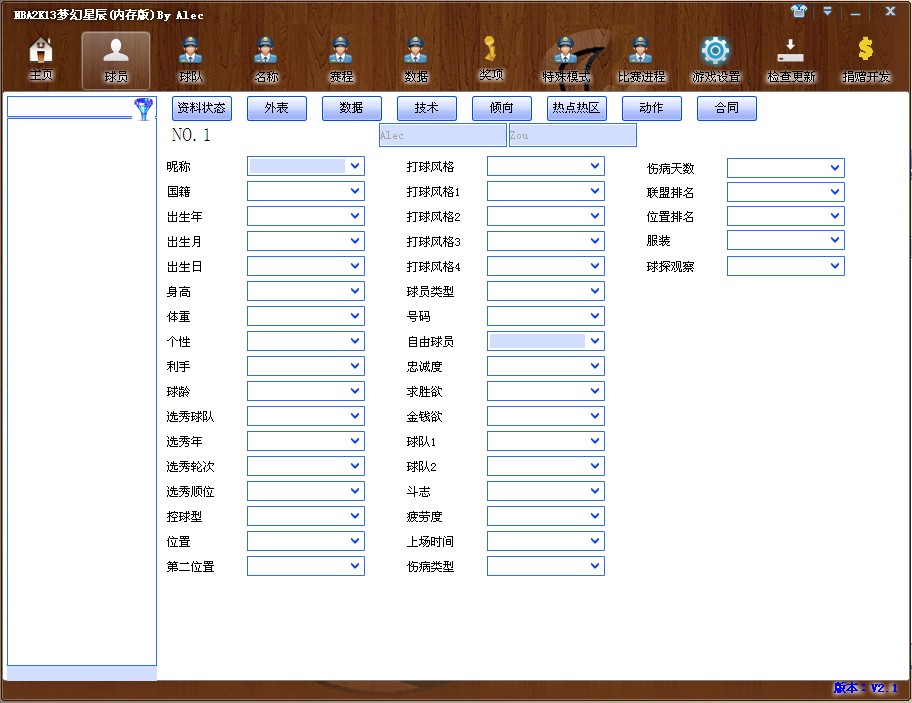Select the 球员 player icon
Screen dimensions: 912x703
pos(116,60)
